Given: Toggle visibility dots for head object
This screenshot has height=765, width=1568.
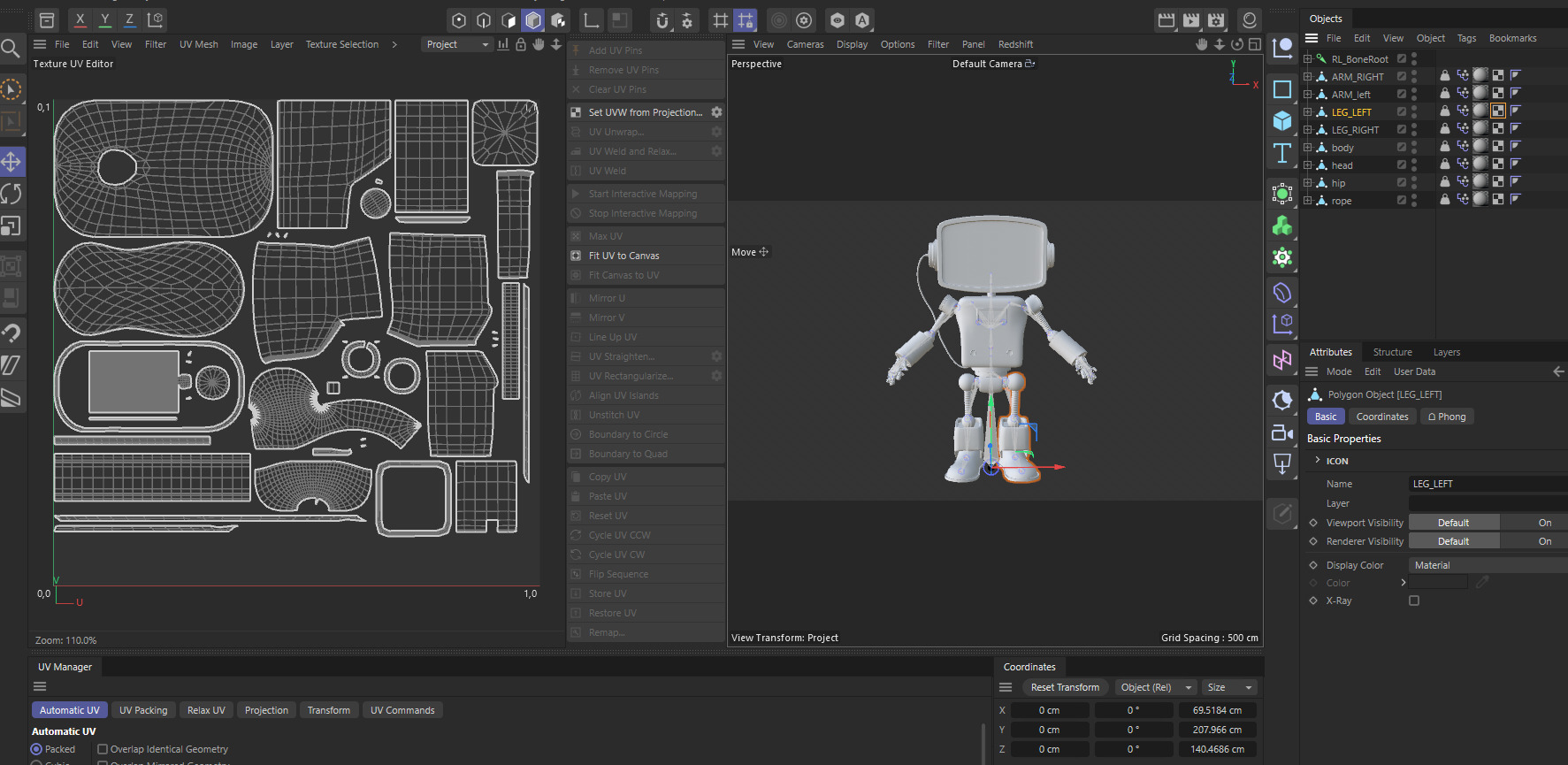Looking at the screenshot, I should point(1414,165).
